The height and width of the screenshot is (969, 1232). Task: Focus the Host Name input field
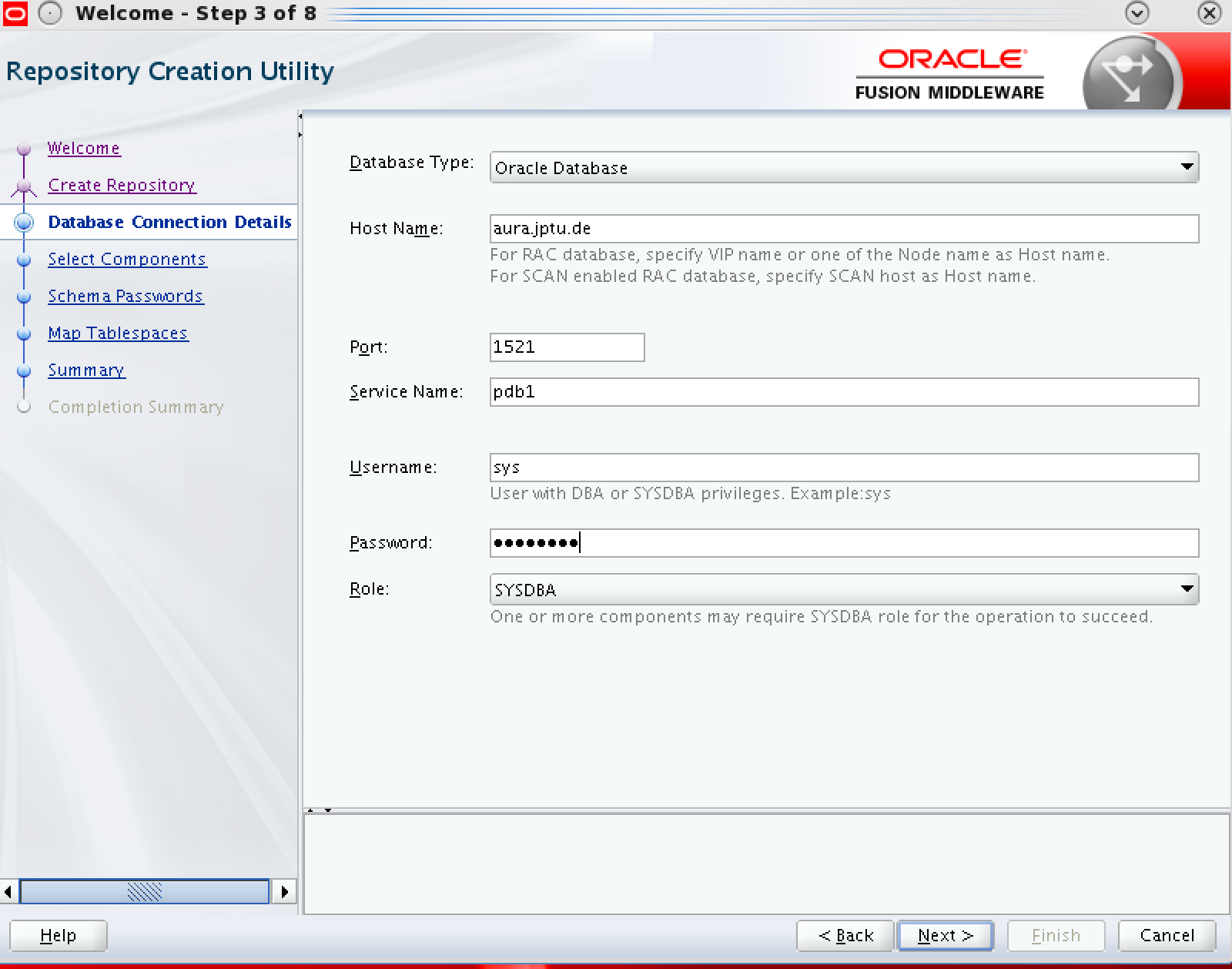pos(843,229)
